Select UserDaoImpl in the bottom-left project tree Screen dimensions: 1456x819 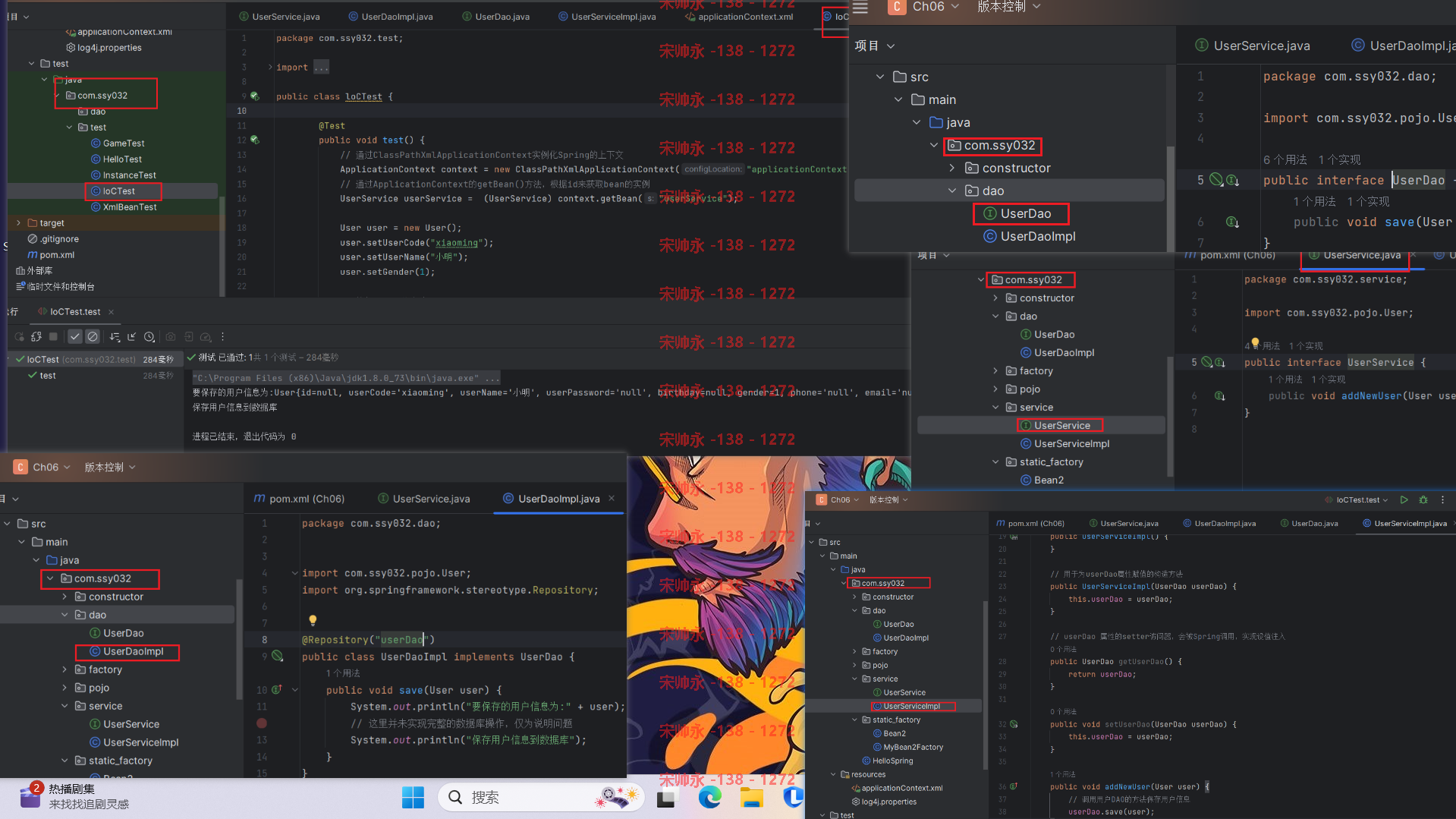pyautogui.click(x=133, y=651)
